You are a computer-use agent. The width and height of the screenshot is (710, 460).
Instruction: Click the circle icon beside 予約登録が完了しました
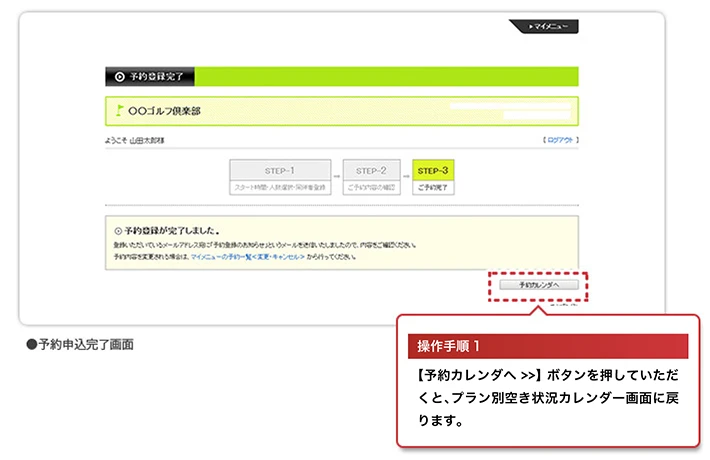point(118,229)
